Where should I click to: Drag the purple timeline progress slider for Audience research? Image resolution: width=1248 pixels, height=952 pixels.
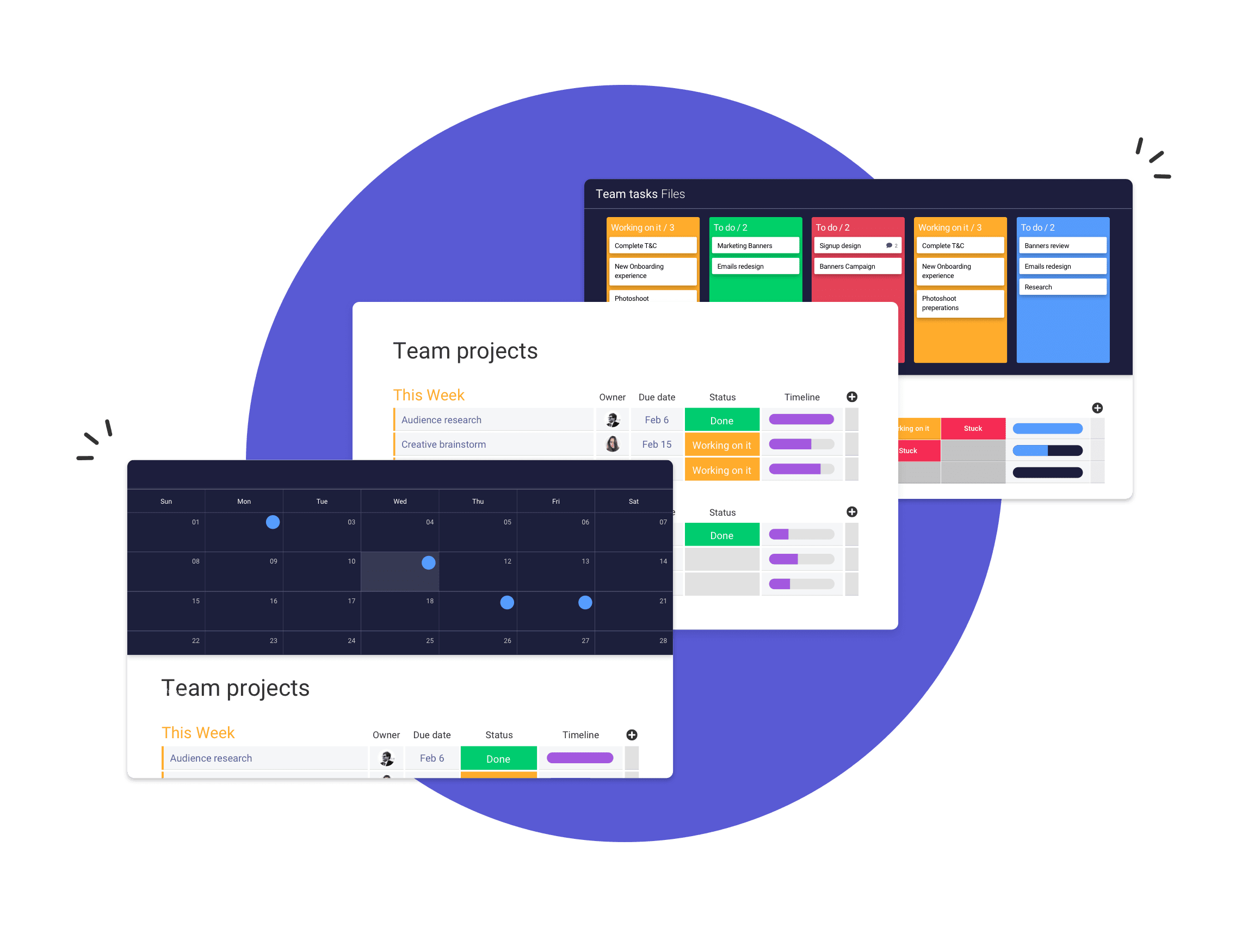800,418
